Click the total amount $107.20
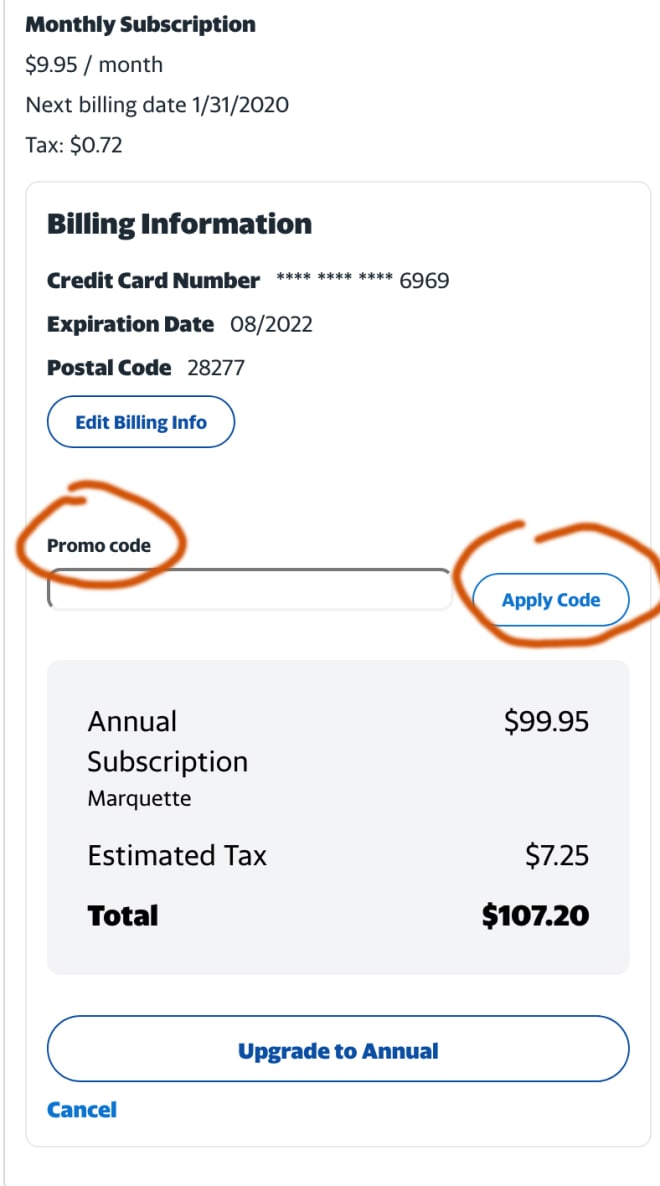Viewport: 660px width, 1186px height. pos(536,916)
